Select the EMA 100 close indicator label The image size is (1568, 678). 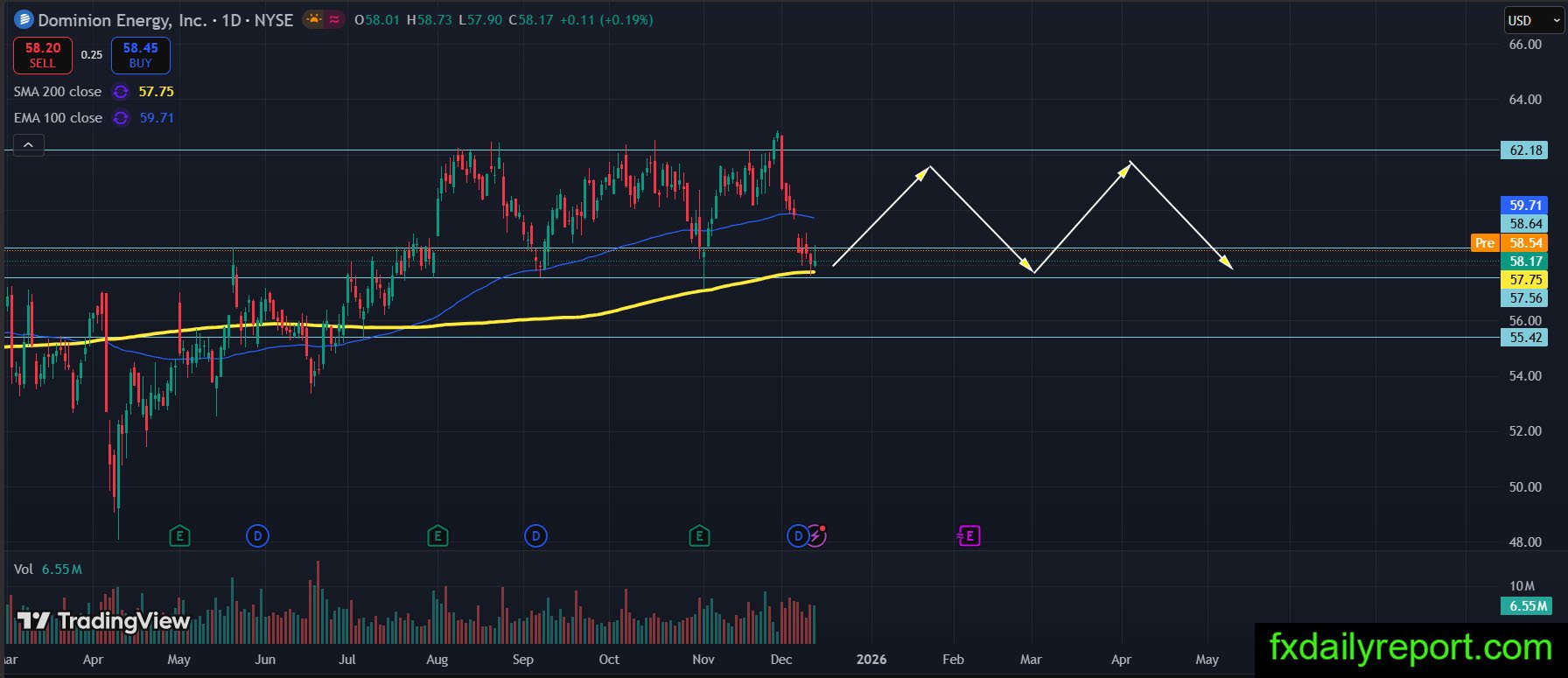coord(58,118)
